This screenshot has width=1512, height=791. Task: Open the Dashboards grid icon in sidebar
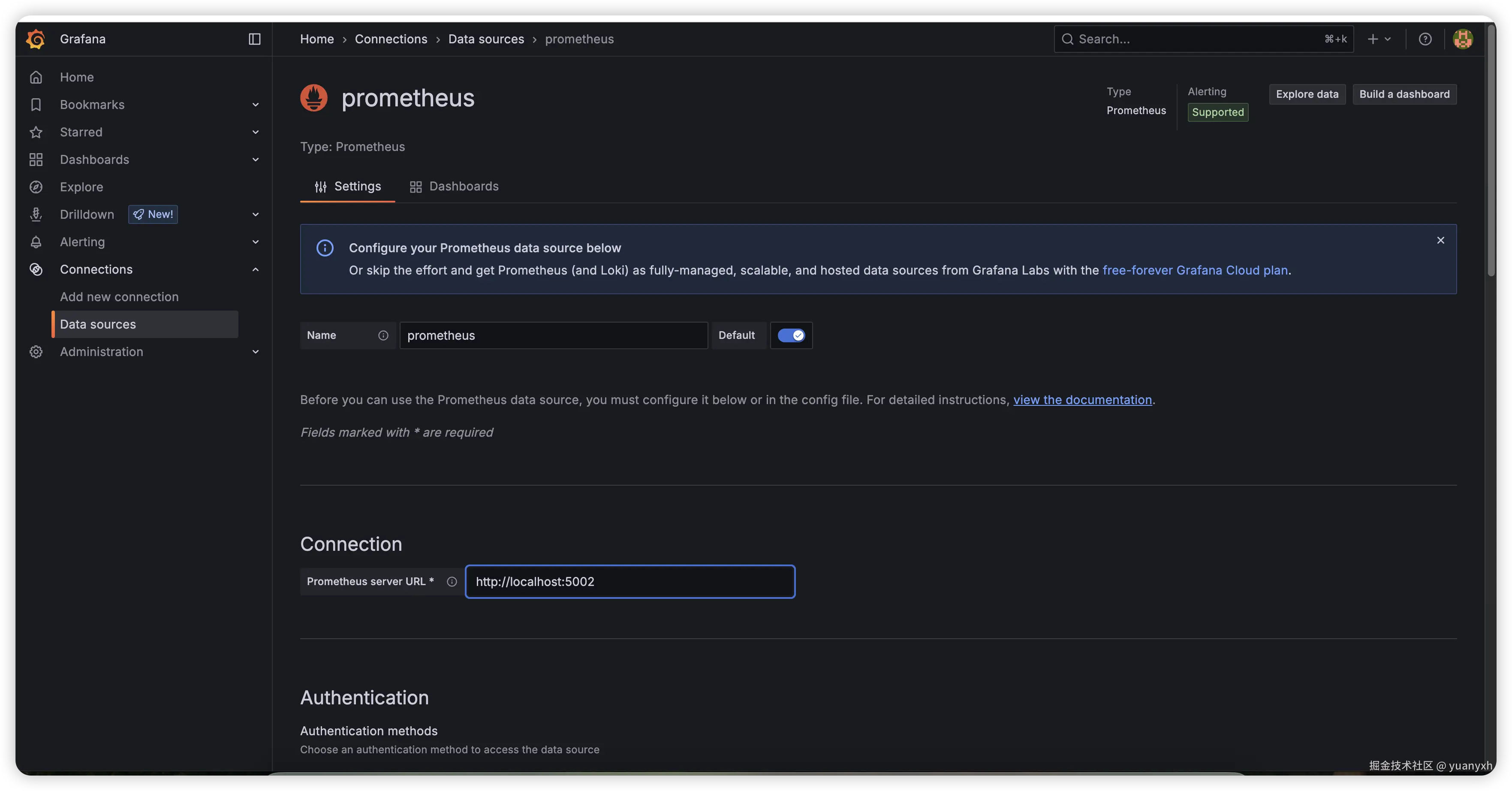click(x=36, y=159)
